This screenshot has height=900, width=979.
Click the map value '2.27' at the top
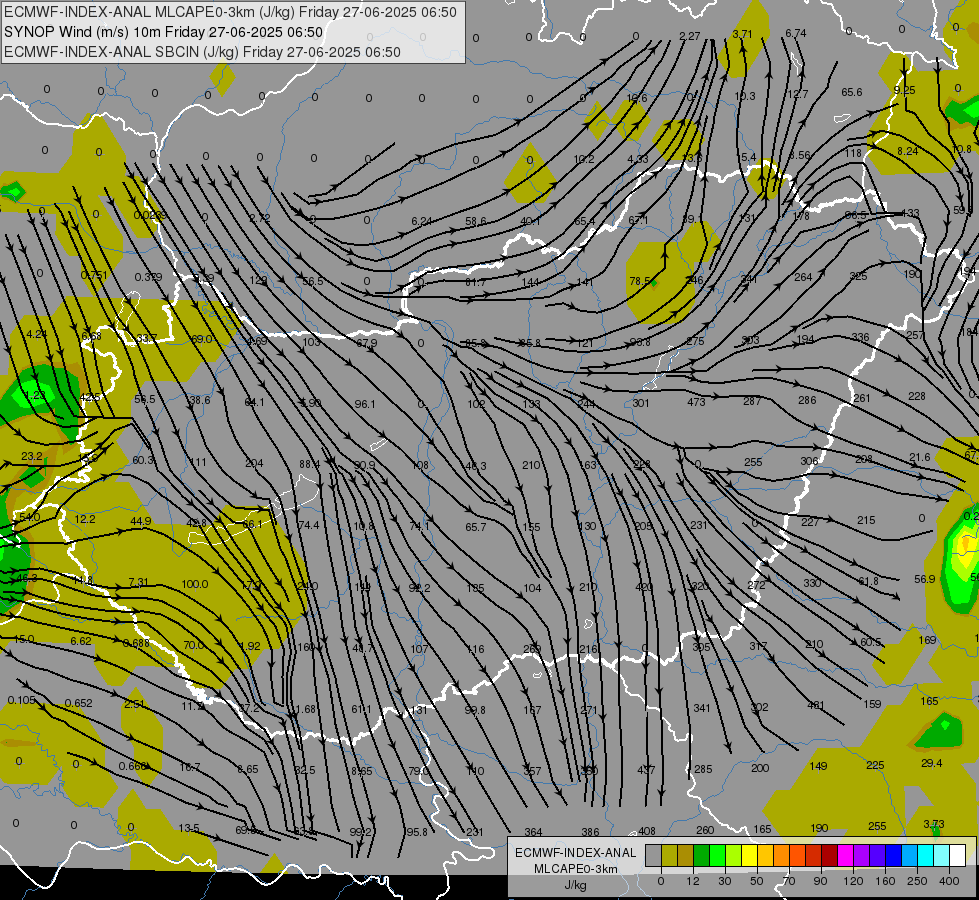tap(689, 36)
